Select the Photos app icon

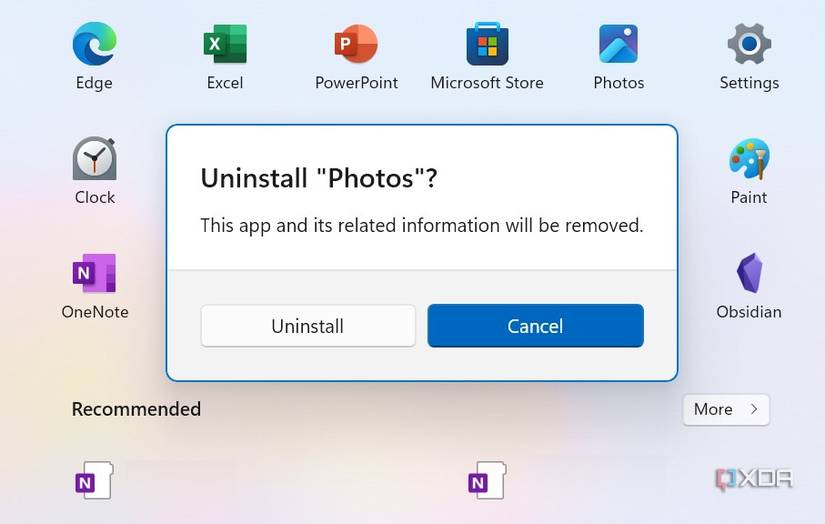tap(618, 45)
